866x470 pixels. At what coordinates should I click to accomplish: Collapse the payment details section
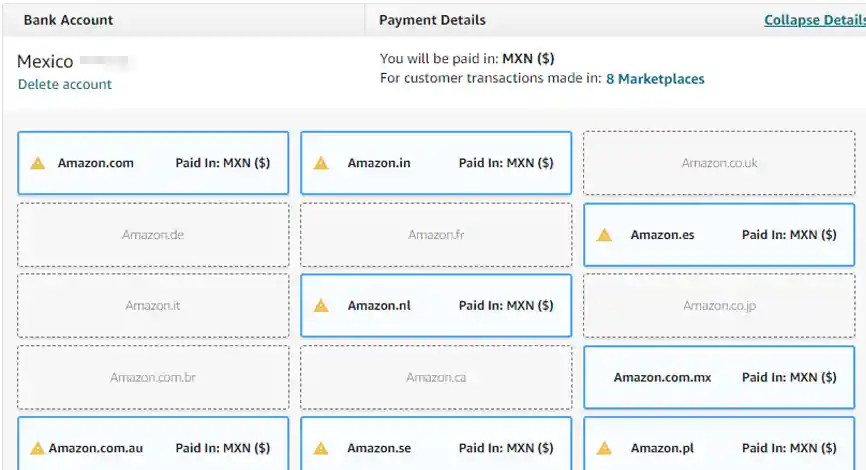[x=814, y=20]
